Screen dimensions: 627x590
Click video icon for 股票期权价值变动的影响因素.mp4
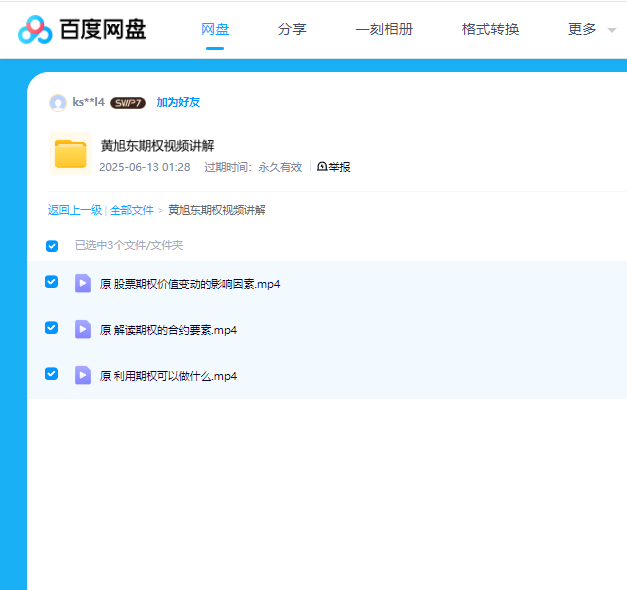point(83,283)
